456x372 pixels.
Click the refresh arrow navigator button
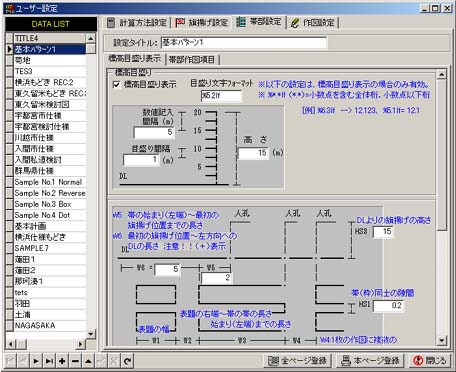[x=127, y=361]
